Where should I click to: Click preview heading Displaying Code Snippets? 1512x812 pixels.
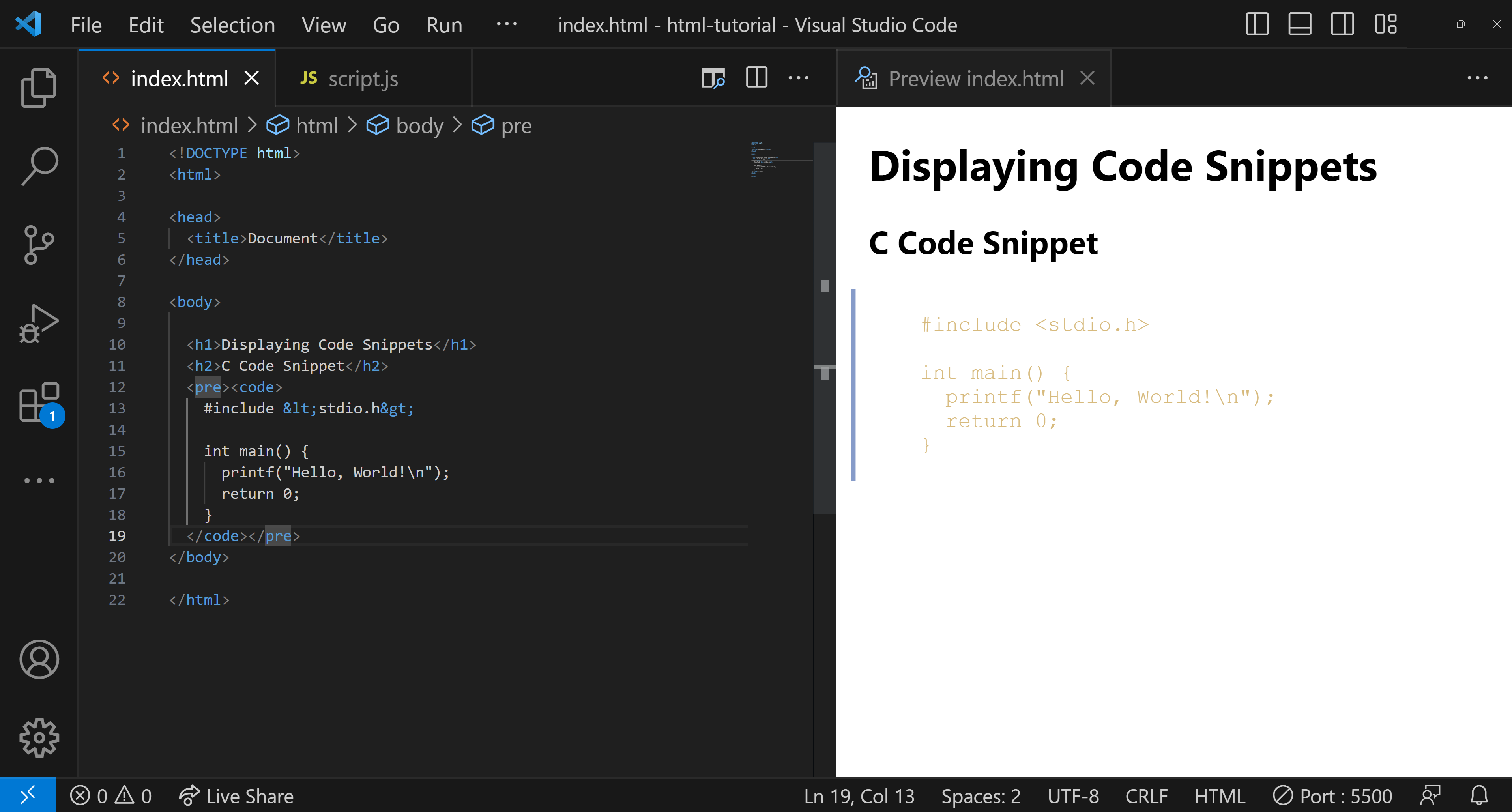[x=1123, y=166]
